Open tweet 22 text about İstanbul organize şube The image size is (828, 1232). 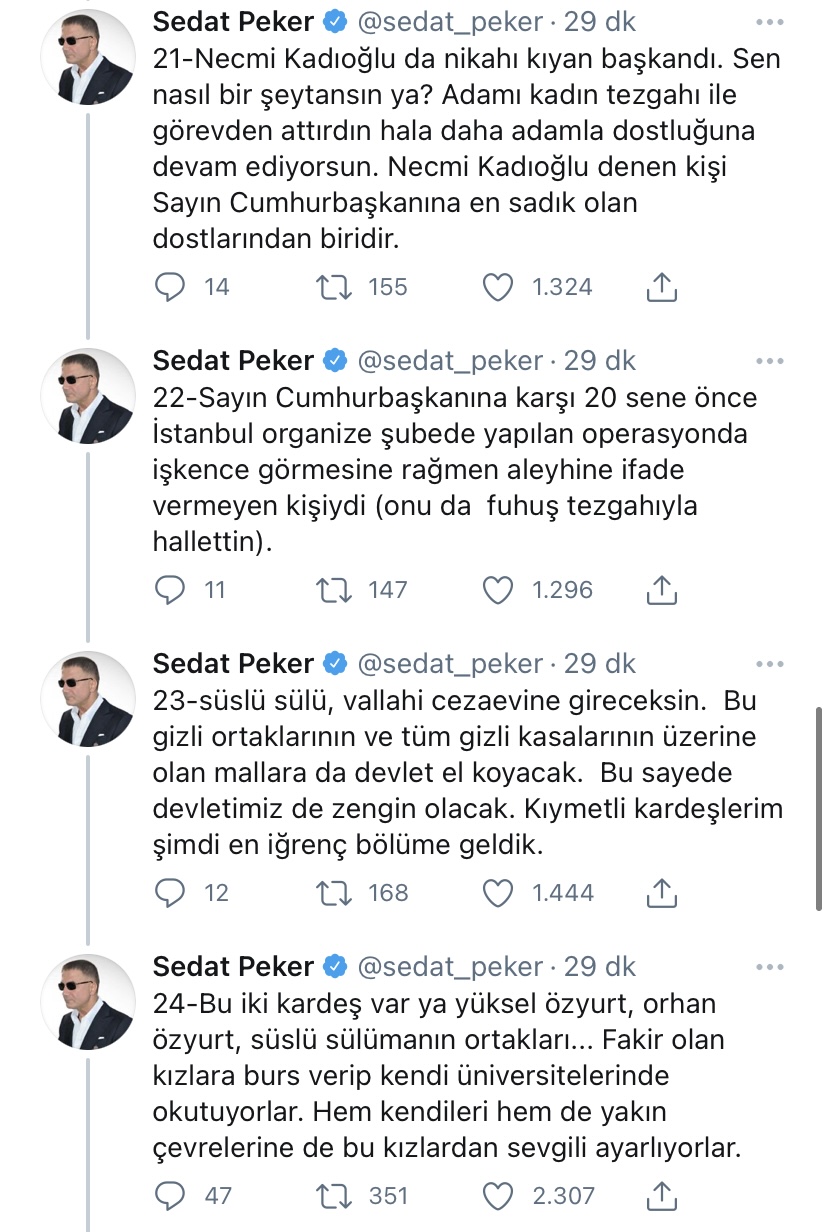[x=455, y=470]
